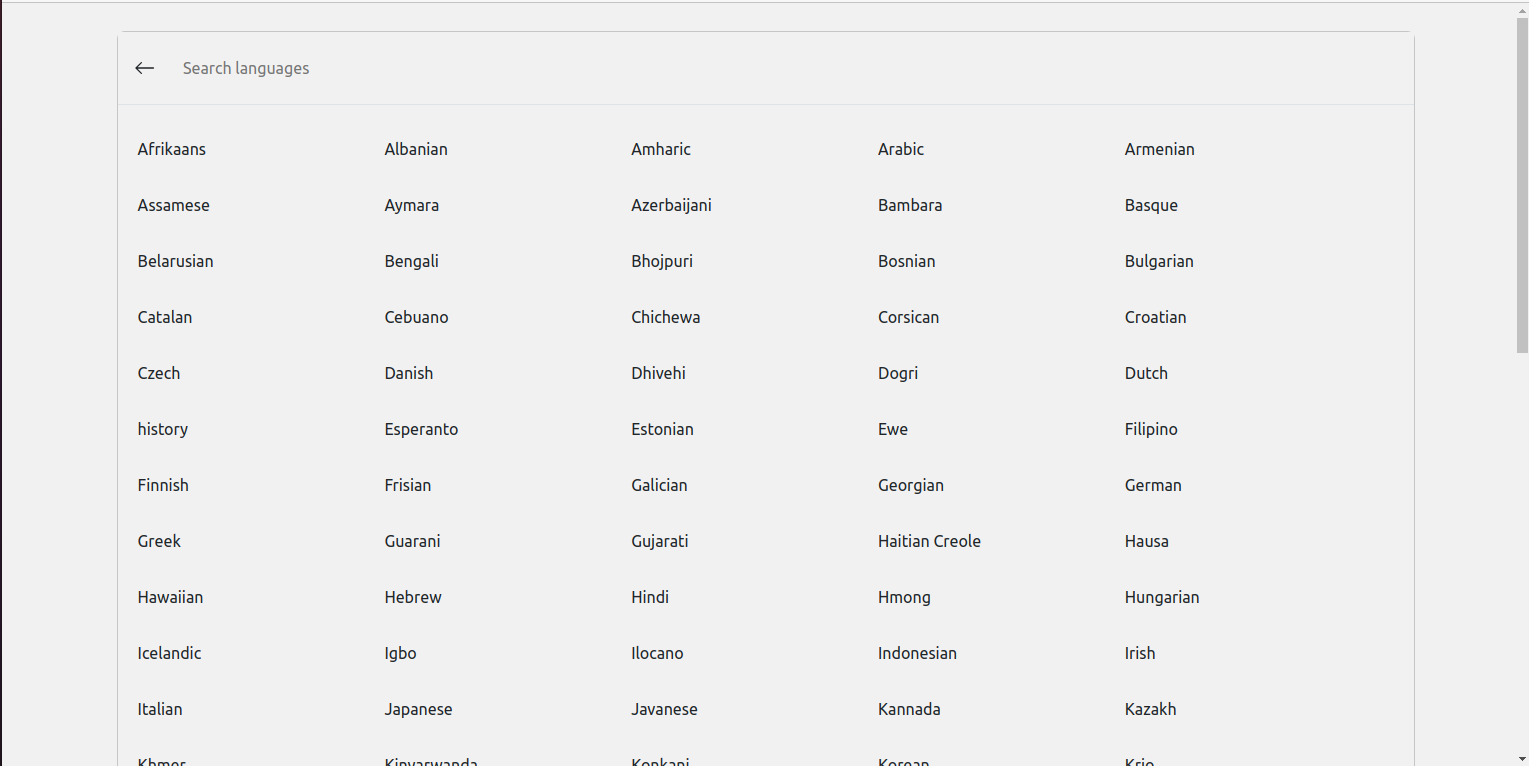Choose Kazakh language option
This screenshot has height=766, width=1529.
click(1150, 709)
